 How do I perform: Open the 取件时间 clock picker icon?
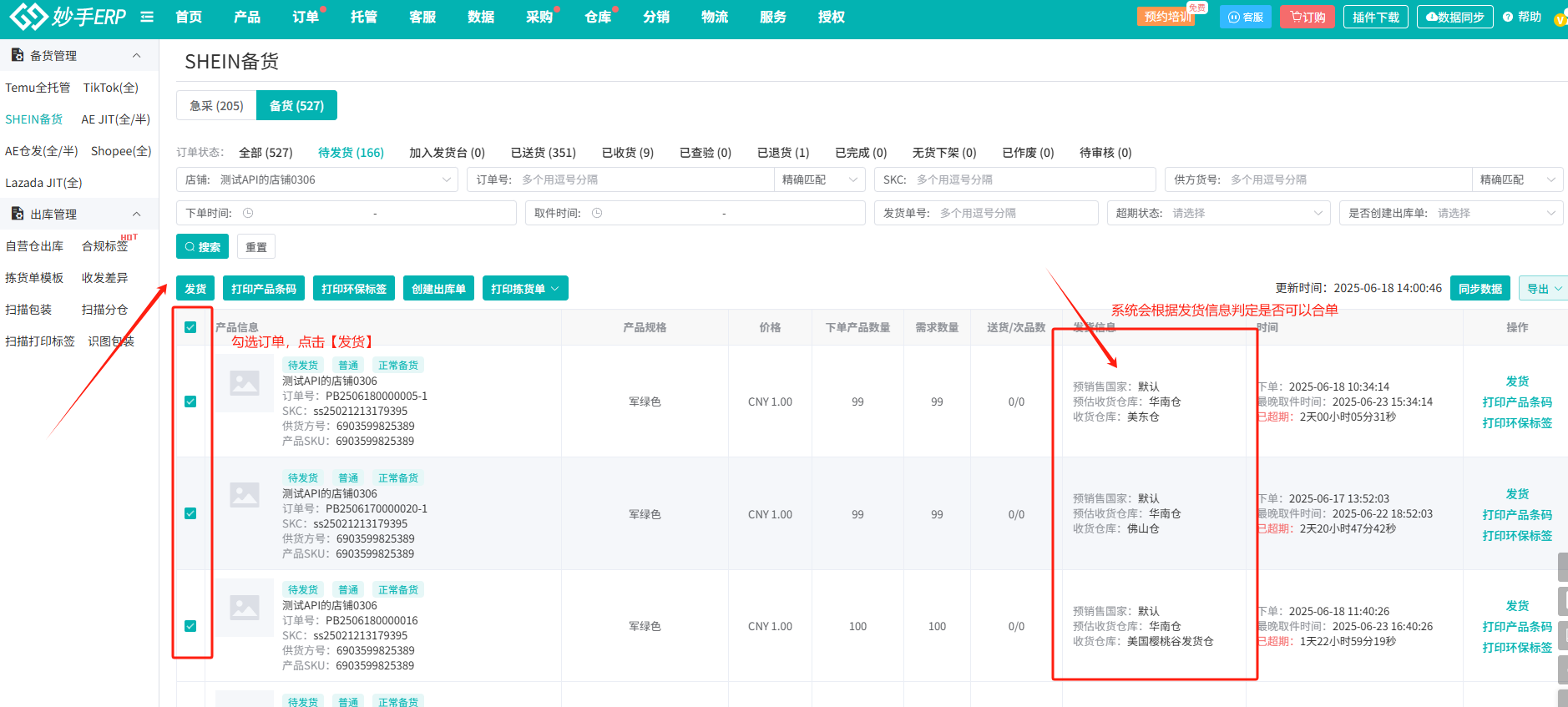tap(597, 213)
